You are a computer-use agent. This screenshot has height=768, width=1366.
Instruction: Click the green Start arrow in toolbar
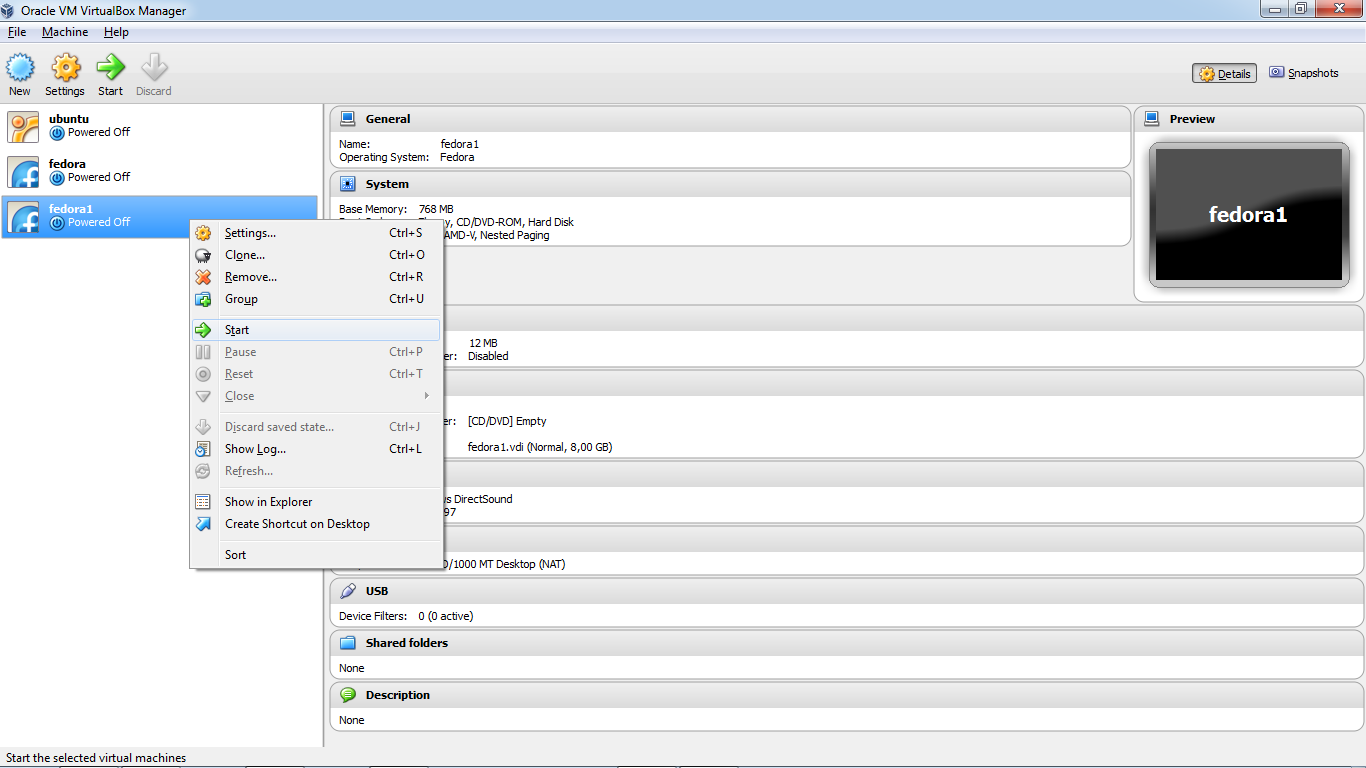(x=110, y=68)
